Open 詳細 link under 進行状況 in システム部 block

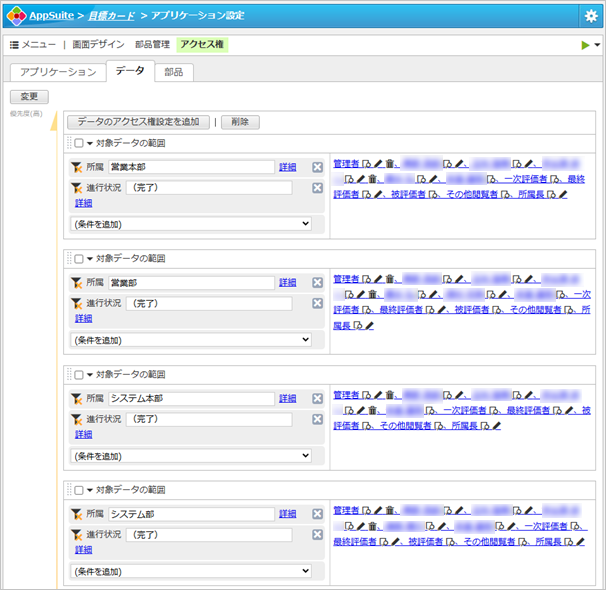83,550
